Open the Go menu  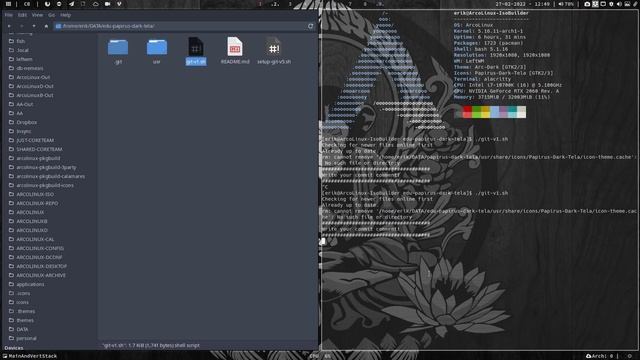click(51, 15)
